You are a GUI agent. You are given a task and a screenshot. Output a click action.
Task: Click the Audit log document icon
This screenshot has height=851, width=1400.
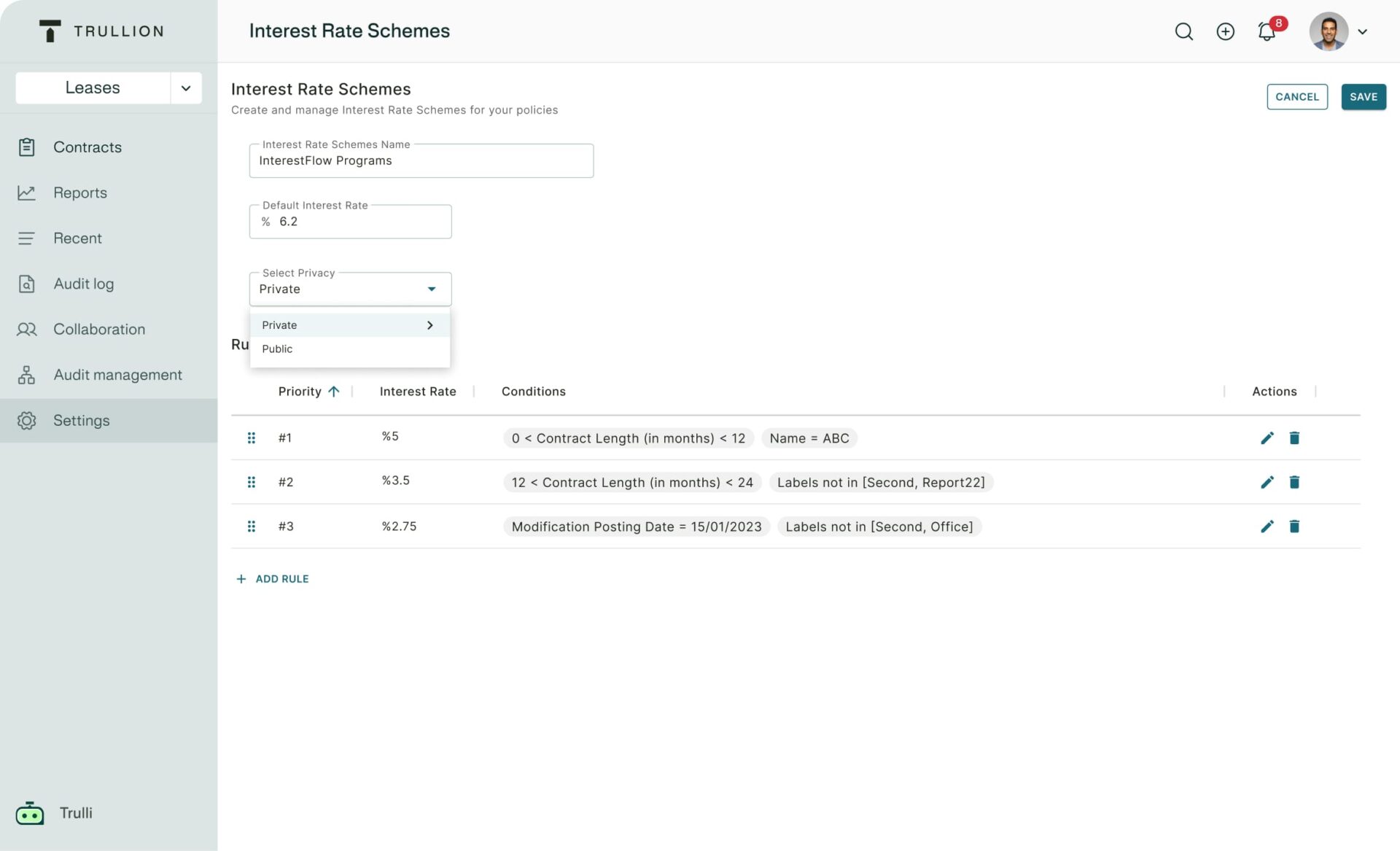point(27,284)
